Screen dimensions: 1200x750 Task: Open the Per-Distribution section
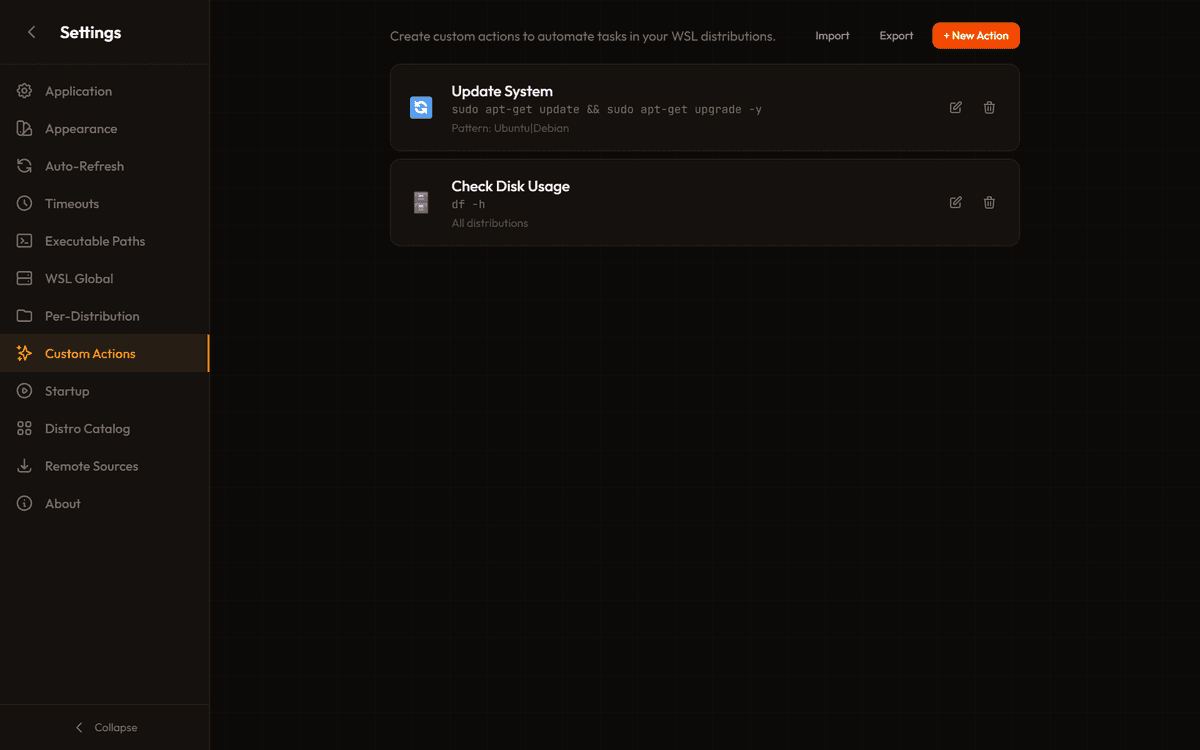(90, 315)
